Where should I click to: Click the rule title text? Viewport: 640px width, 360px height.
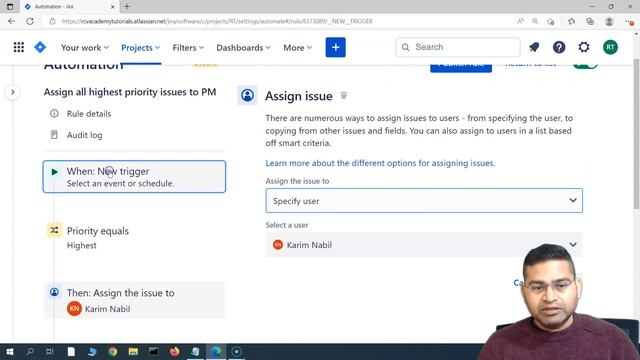click(130, 92)
